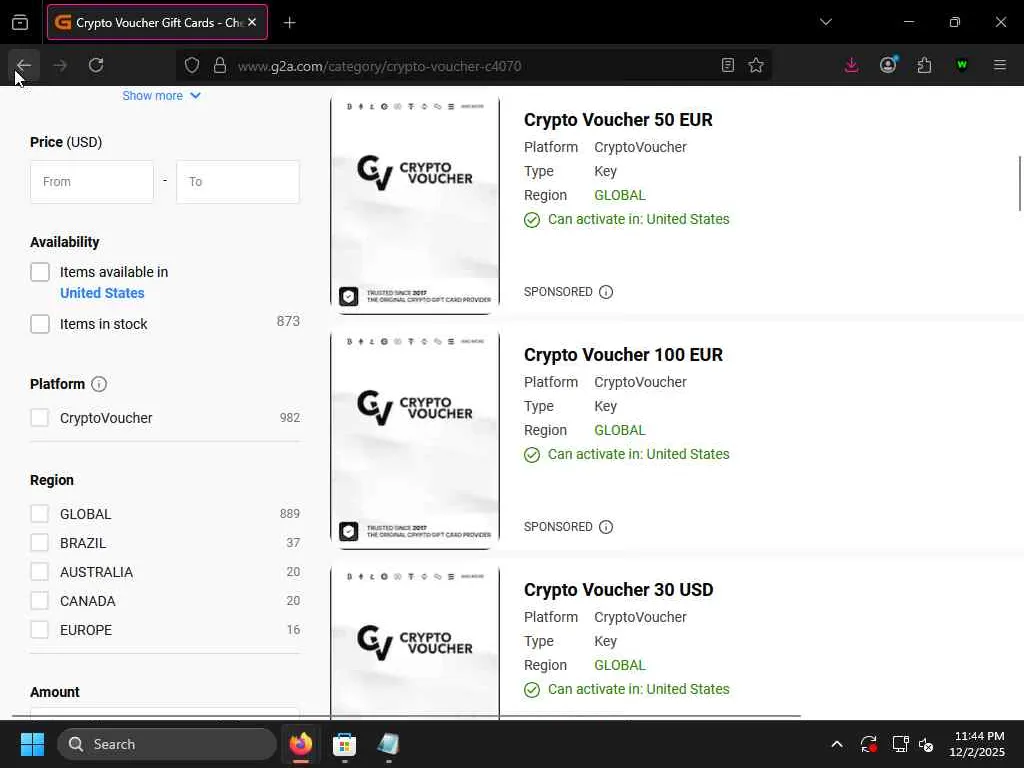
Task: Close the Crypto Voucher Gift Cards tab
Action: tap(252, 22)
